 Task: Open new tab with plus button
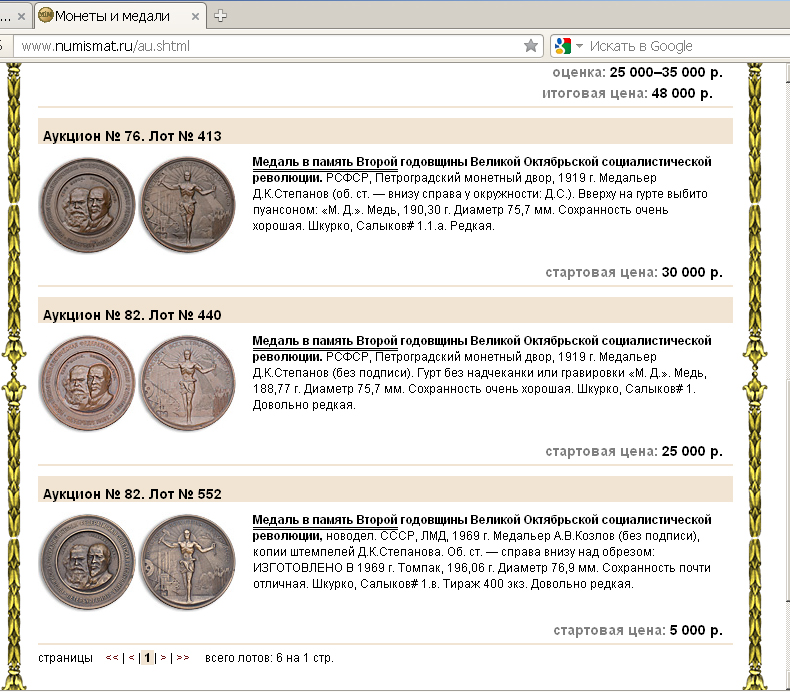pos(220,16)
